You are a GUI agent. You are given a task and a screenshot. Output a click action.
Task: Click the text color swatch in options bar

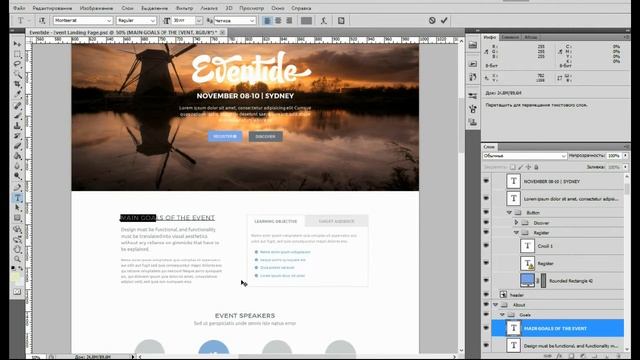tap(307, 20)
